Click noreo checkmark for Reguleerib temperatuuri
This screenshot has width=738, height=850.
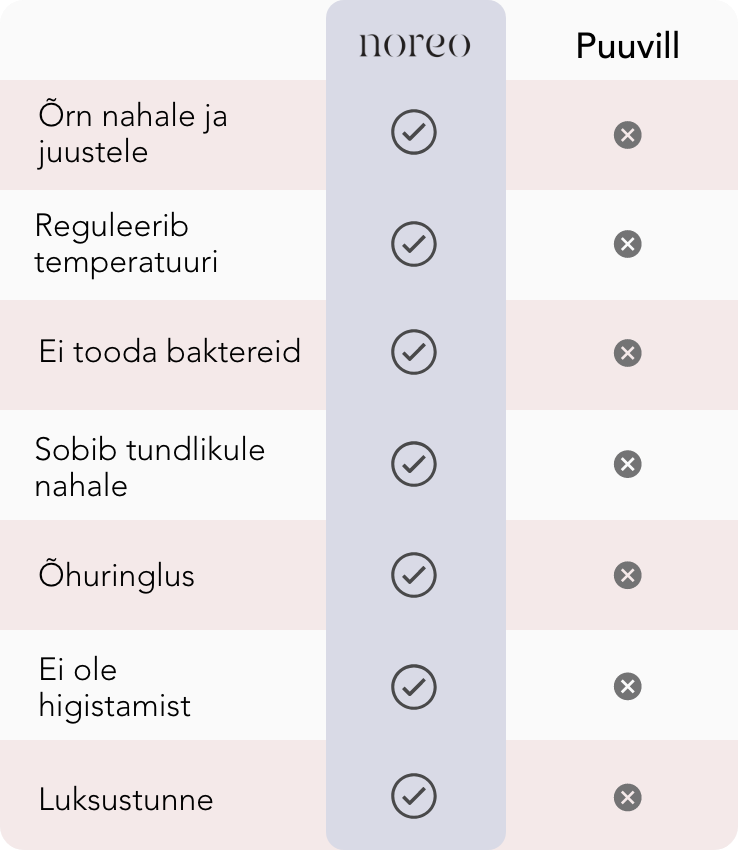[x=414, y=244]
